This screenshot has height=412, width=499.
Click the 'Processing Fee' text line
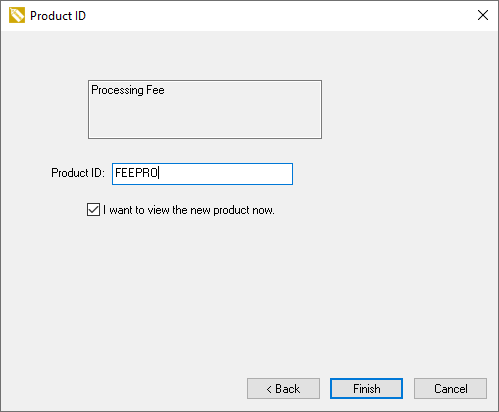pos(128,90)
